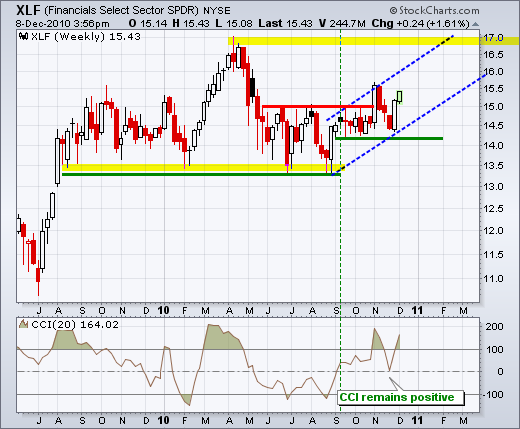Click the red resistance line at 15.0
This screenshot has height=429, width=520.
tap(318, 107)
